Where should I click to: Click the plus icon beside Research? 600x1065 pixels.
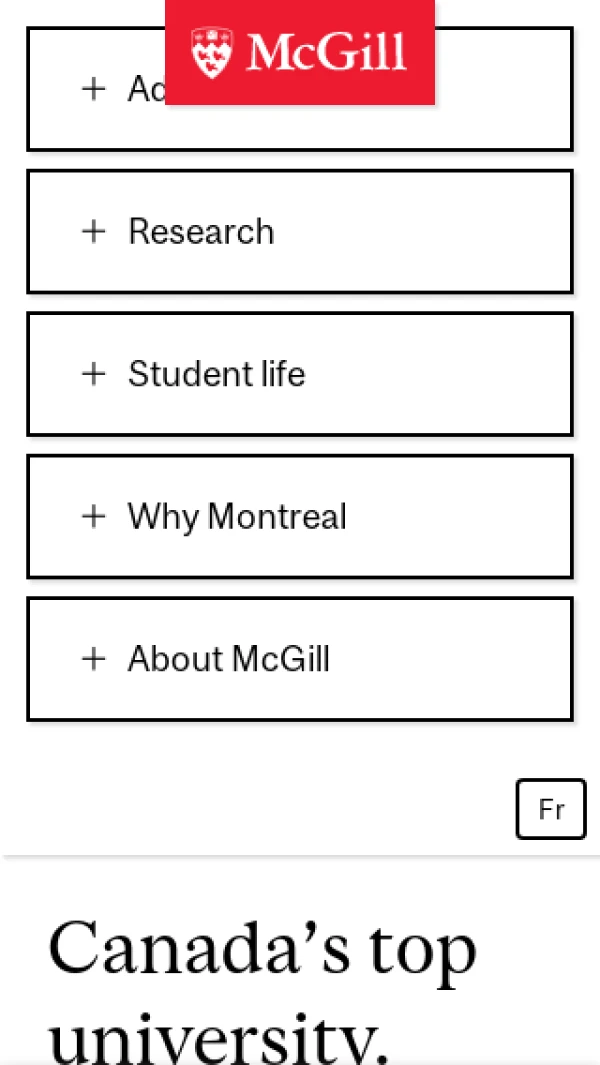(x=94, y=232)
